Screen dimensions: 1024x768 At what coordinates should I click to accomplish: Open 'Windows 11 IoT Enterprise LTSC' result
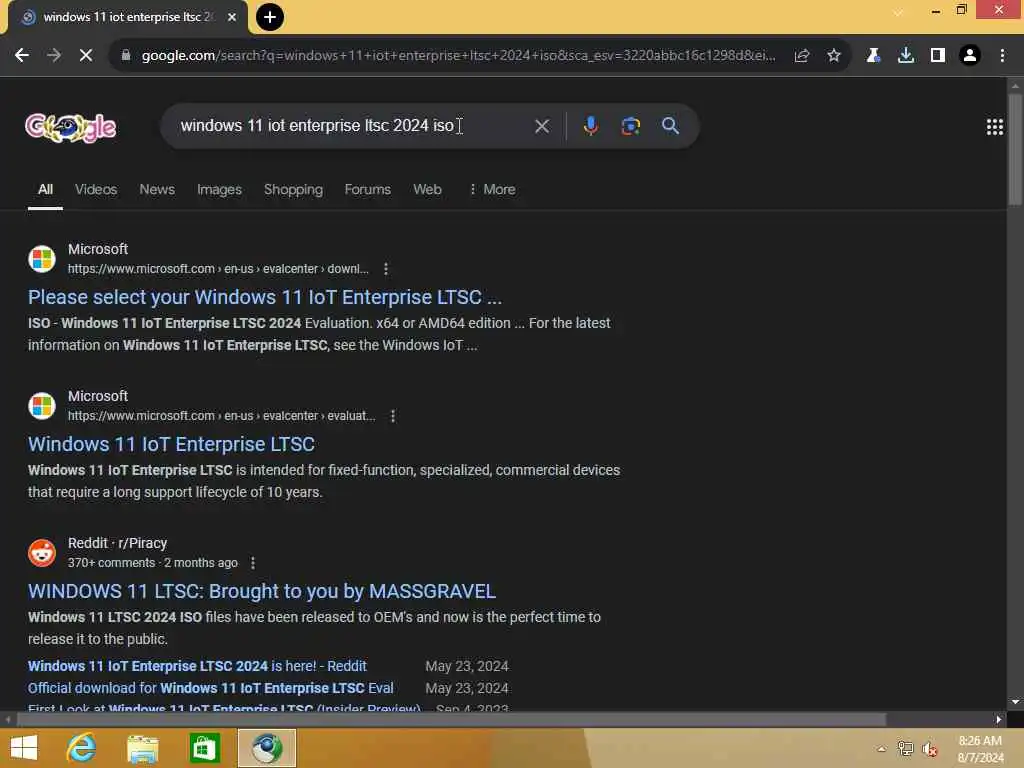[x=171, y=444]
